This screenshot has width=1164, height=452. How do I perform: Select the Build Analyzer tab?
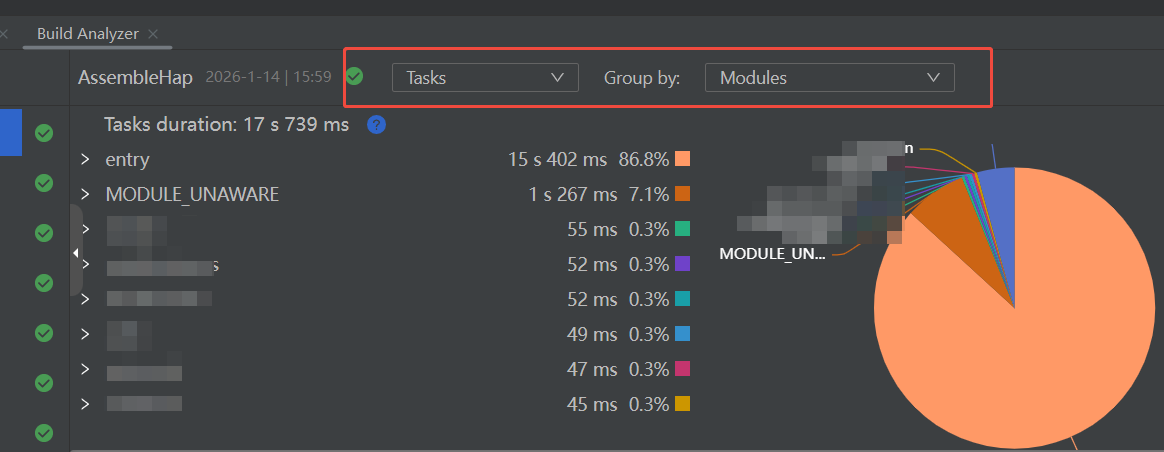click(x=88, y=34)
